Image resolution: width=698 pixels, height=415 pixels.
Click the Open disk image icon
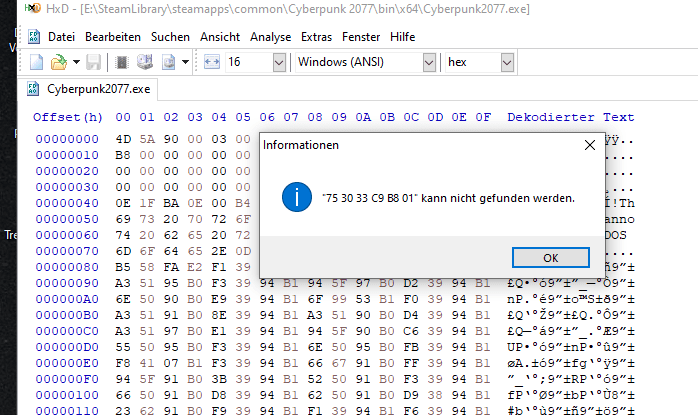click(168, 62)
